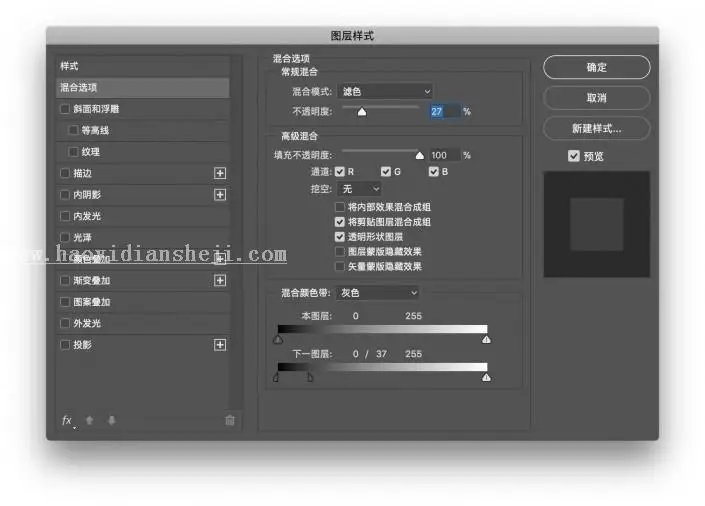Click 下一图层 white point slider handle
Screen dimensions: 705x506
486,378
